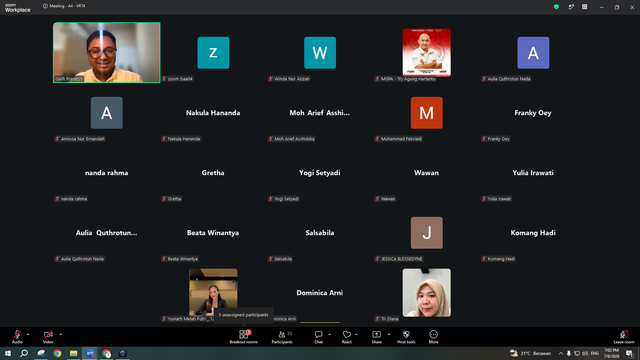Screen dimensions: 640x360
Task: Click the Moh Arief Asshi... participant tile
Action: [x=320, y=113]
